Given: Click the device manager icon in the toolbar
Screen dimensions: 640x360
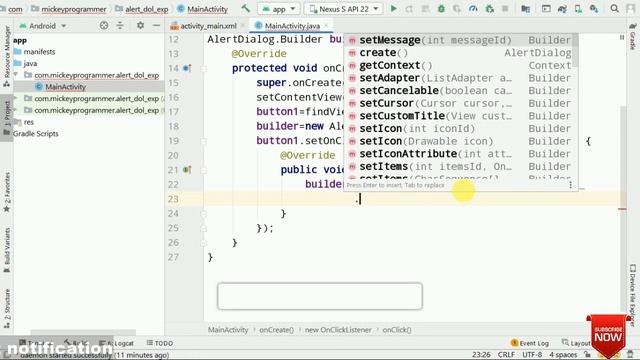Looking at the screenshot, I should coord(578,9).
